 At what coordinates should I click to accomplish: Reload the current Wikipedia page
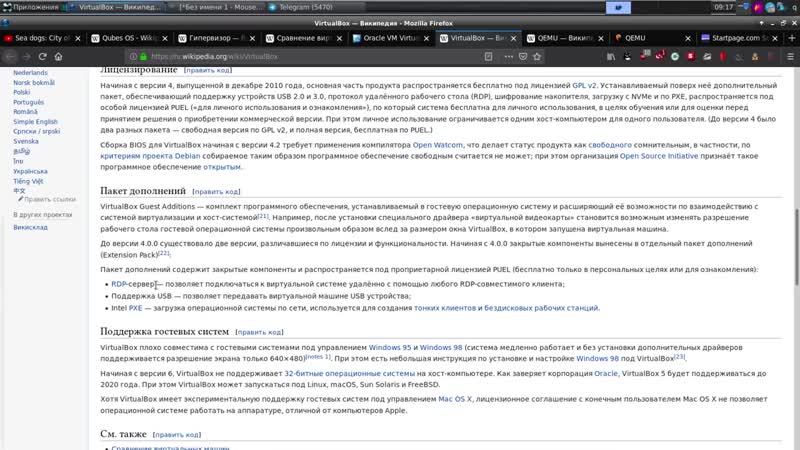42,57
